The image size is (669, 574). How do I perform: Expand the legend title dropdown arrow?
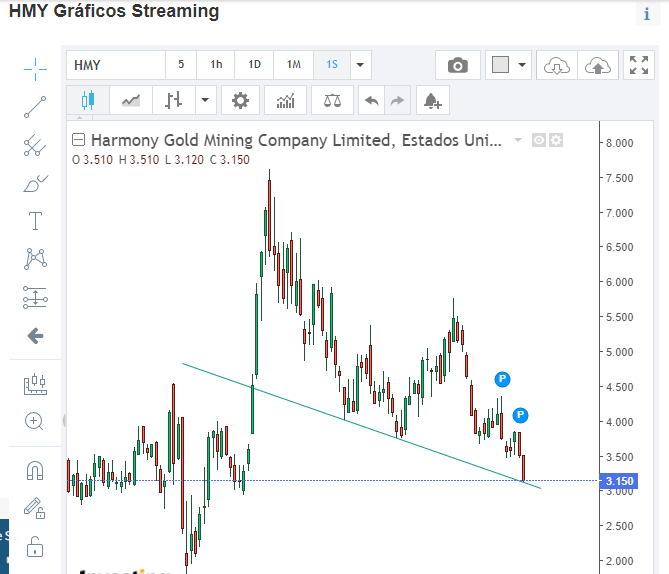coord(518,140)
